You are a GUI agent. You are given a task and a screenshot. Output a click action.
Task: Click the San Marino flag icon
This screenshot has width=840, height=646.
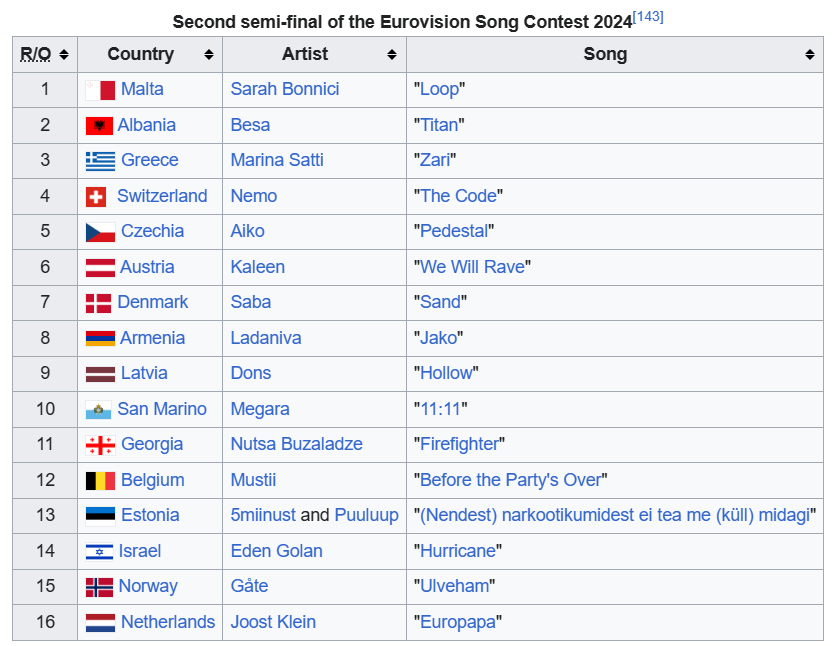99,410
